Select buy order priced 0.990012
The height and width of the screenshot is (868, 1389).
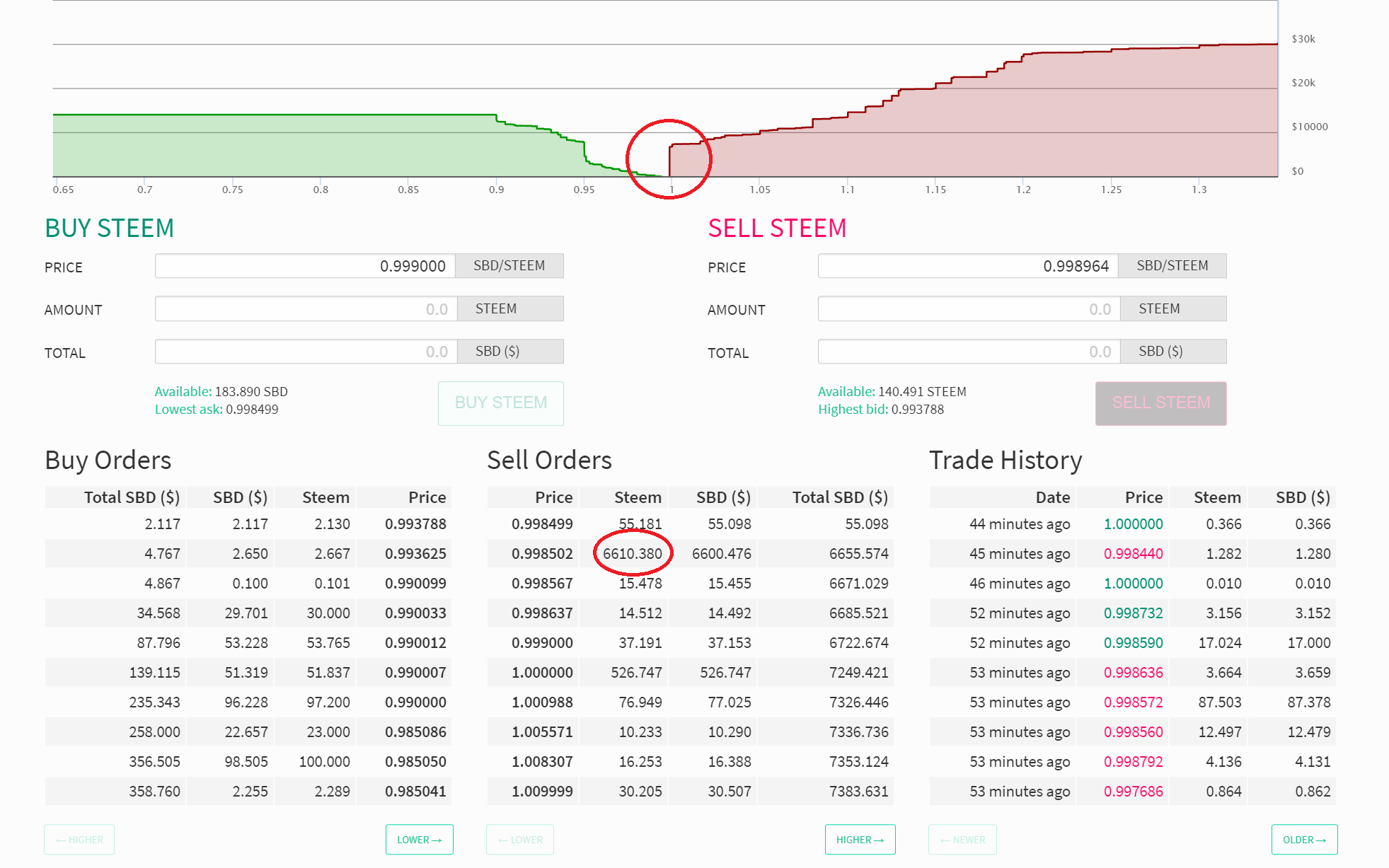248,643
